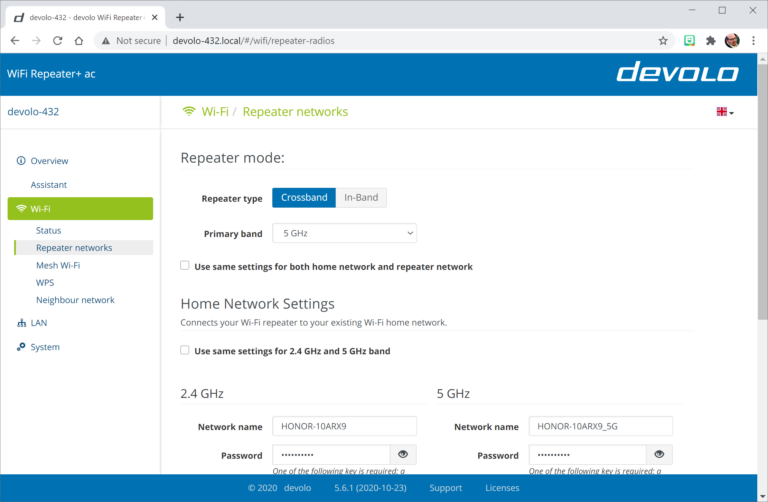This screenshot has height=502, width=768.
Task: Show the 2.4 GHz password
Action: [403, 454]
